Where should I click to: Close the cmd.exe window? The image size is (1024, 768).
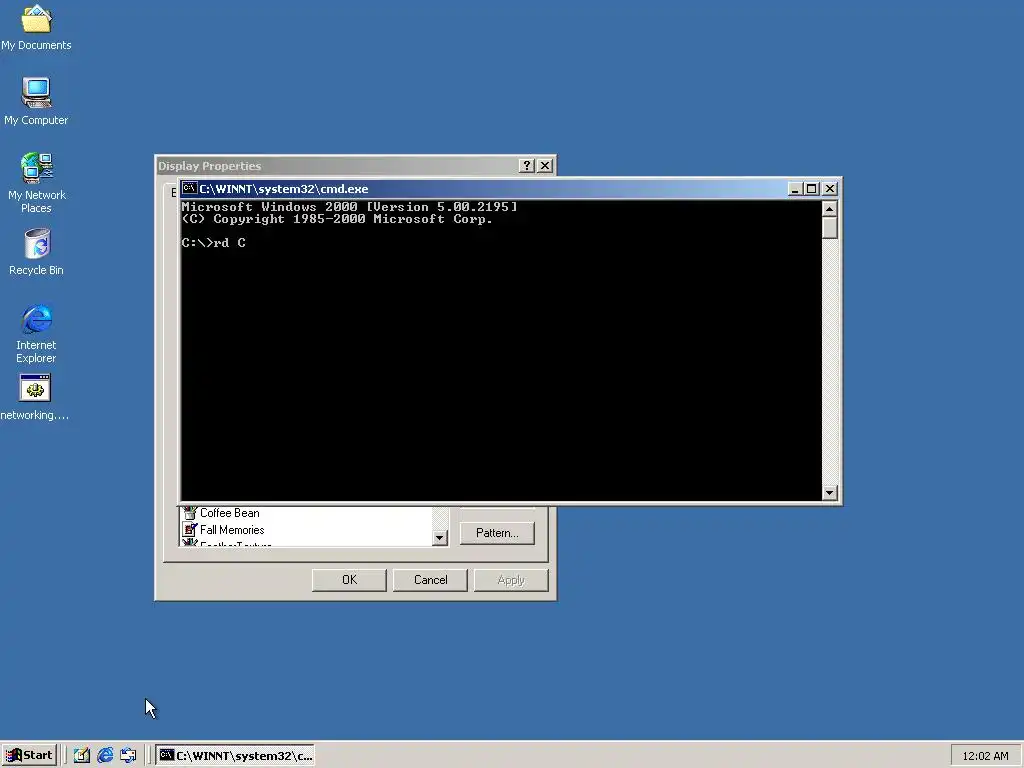(829, 189)
